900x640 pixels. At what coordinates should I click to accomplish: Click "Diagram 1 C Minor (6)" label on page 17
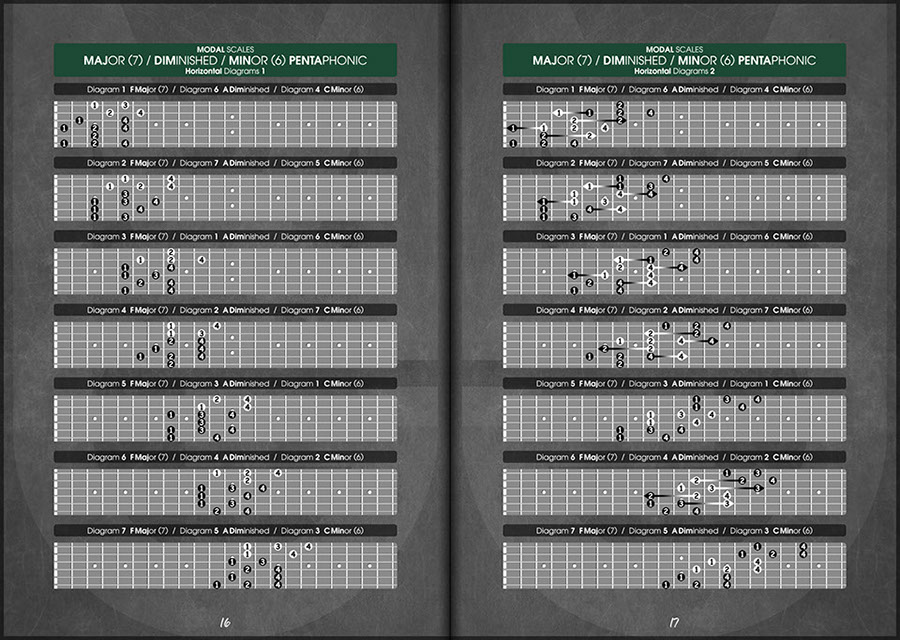pos(771,383)
